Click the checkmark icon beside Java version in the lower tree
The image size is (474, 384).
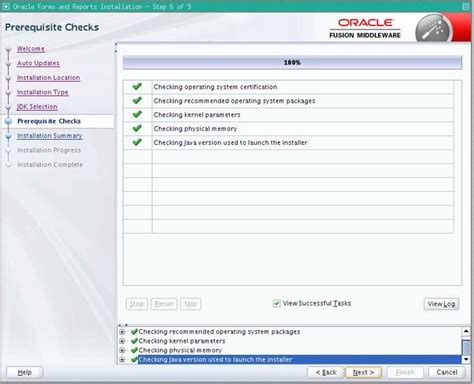pos(134,360)
